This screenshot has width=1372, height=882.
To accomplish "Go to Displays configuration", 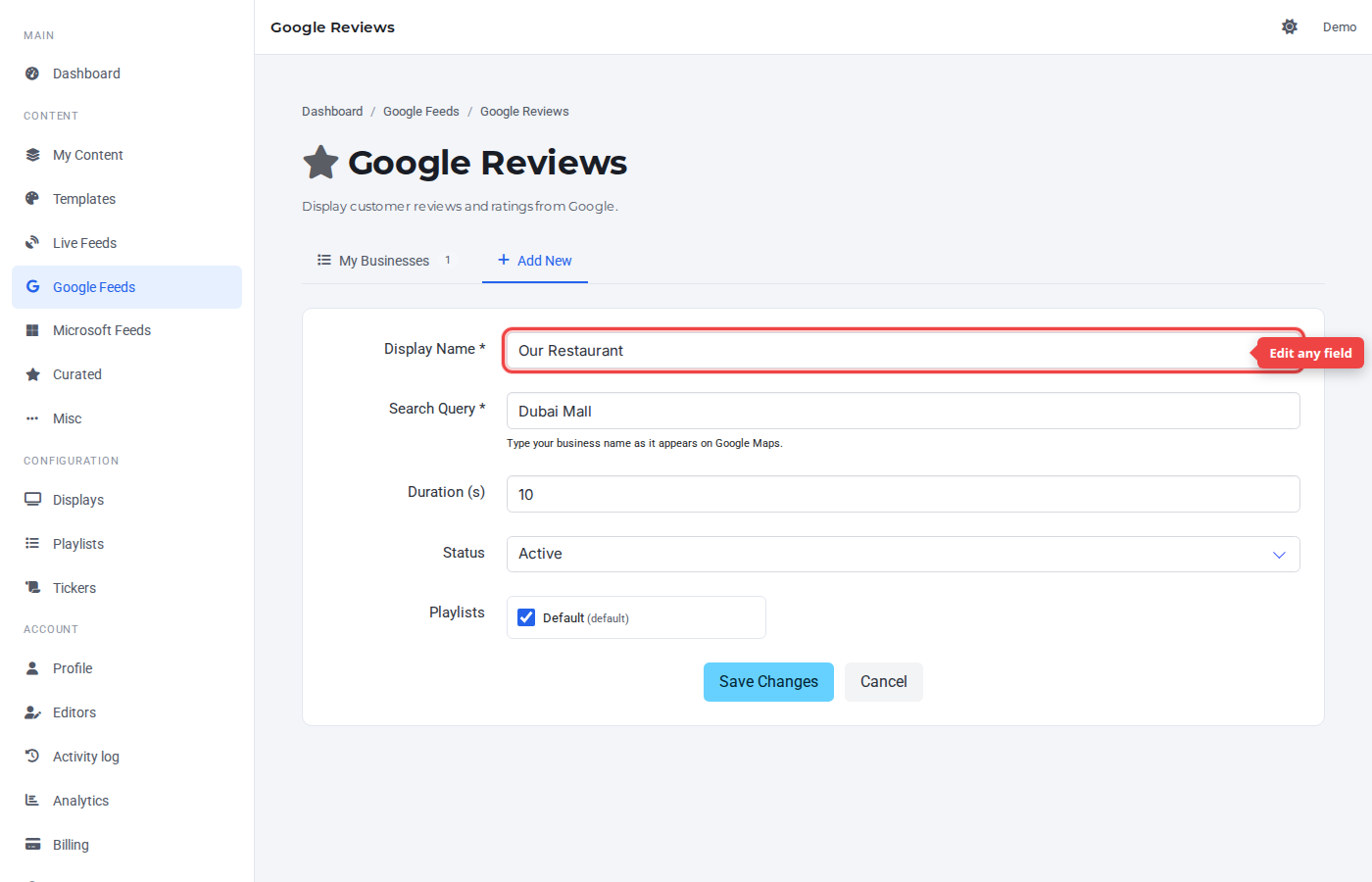I will [126, 500].
